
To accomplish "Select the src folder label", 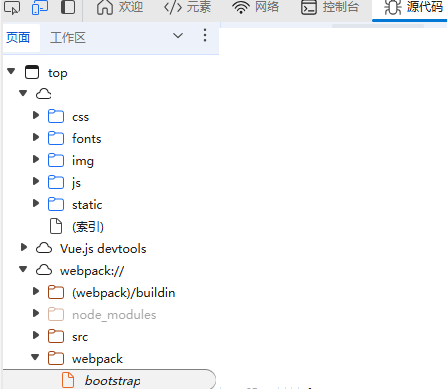I will [80, 337].
